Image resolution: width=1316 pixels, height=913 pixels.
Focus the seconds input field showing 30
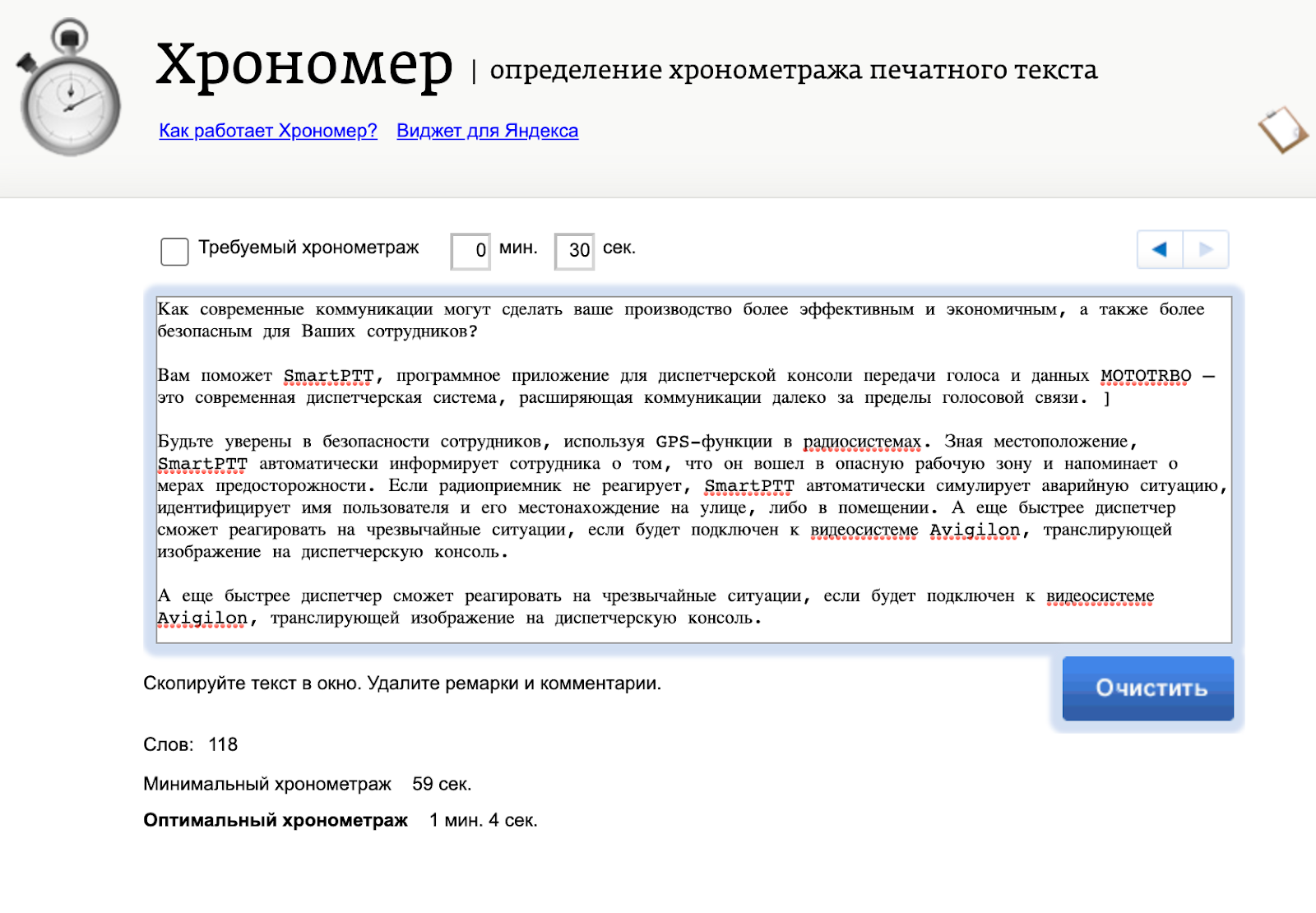click(x=576, y=251)
